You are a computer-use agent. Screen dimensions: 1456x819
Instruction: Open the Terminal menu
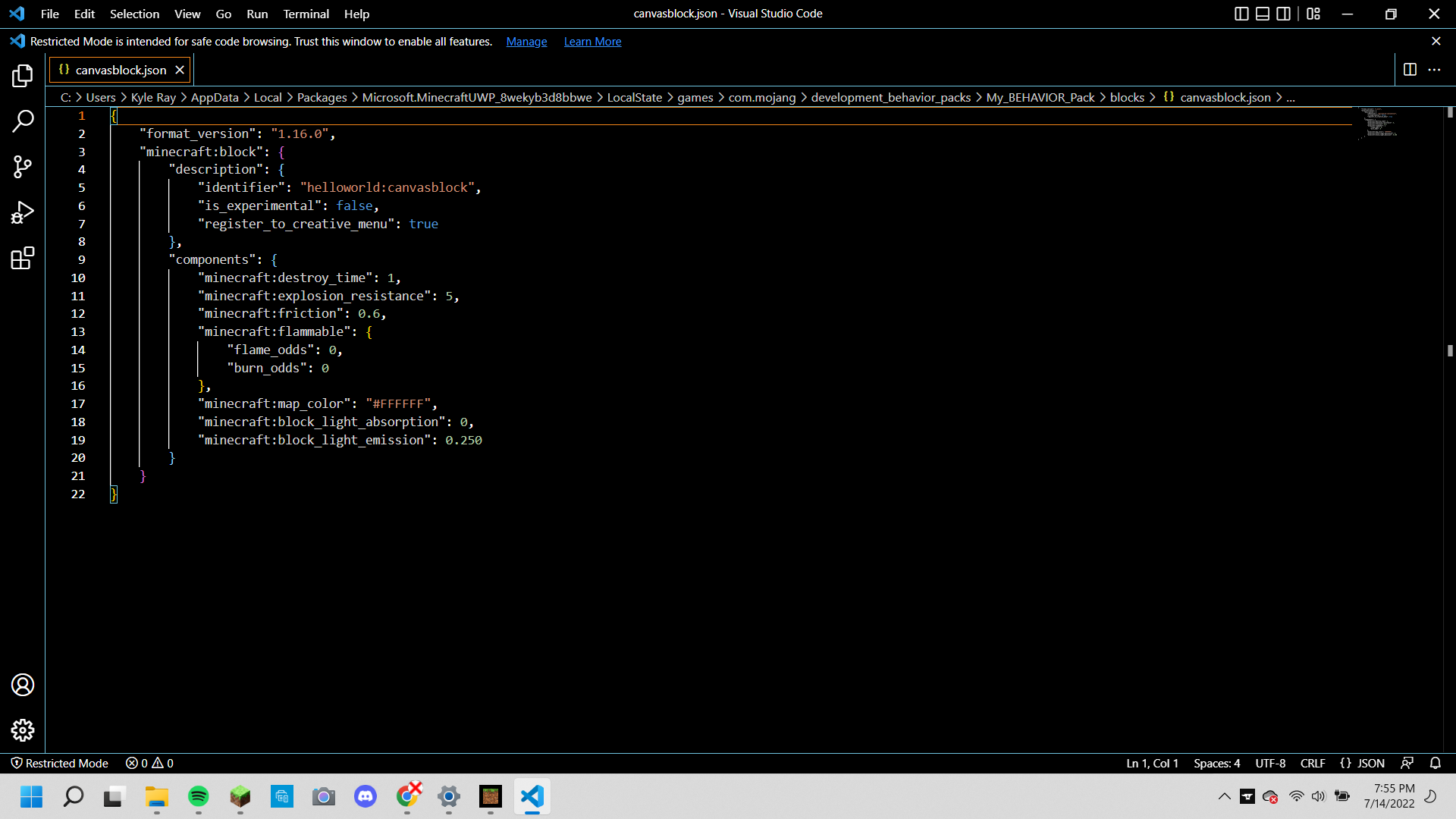(x=306, y=14)
